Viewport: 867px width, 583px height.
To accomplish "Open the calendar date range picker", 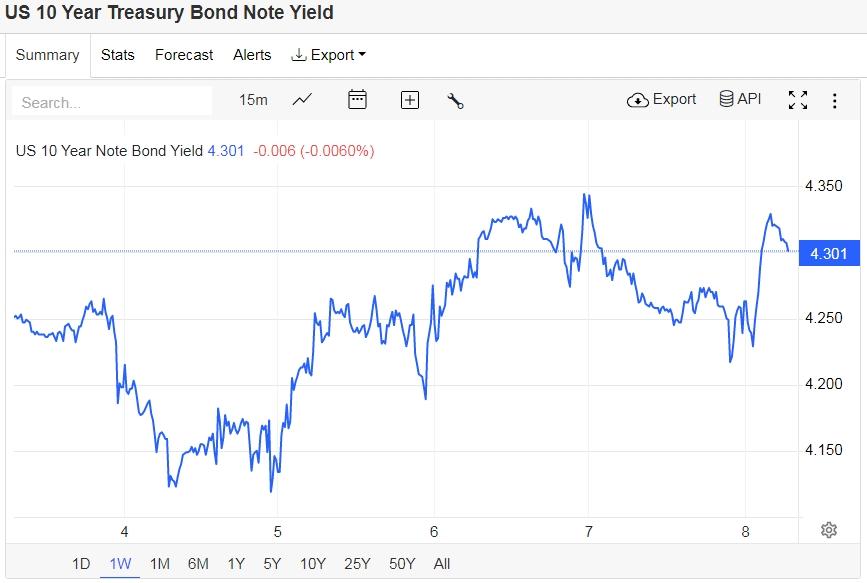I will pos(357,100).
